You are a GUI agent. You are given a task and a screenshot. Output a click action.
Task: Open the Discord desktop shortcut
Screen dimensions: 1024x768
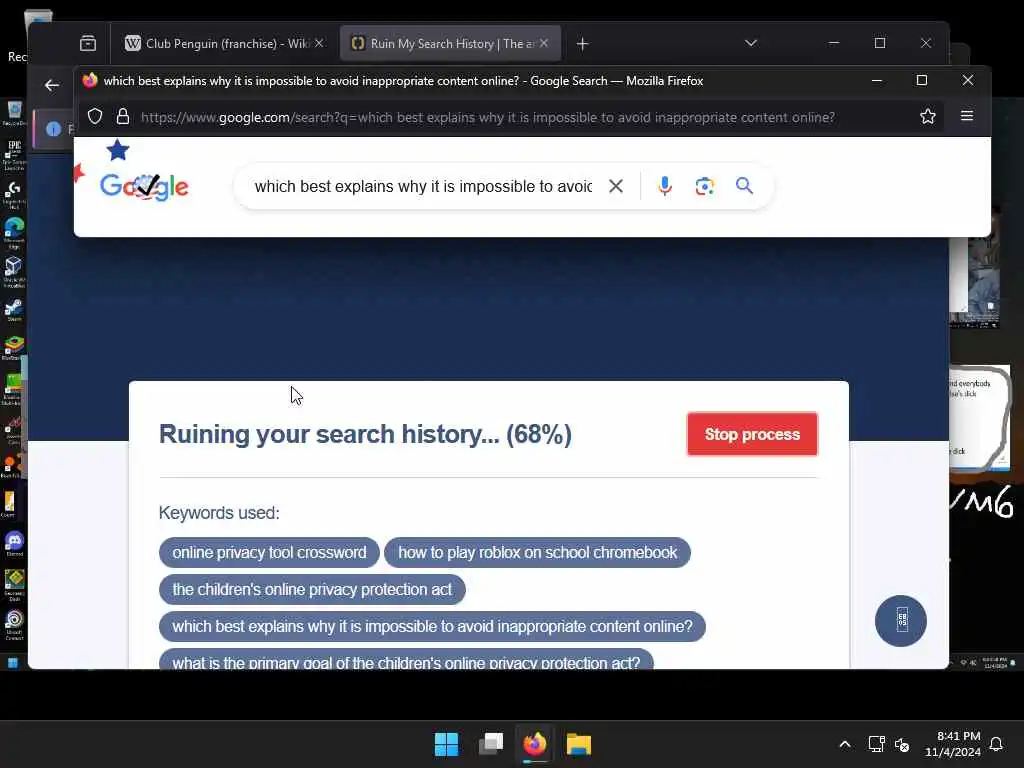pyautogui.click(x=14, y=543)
